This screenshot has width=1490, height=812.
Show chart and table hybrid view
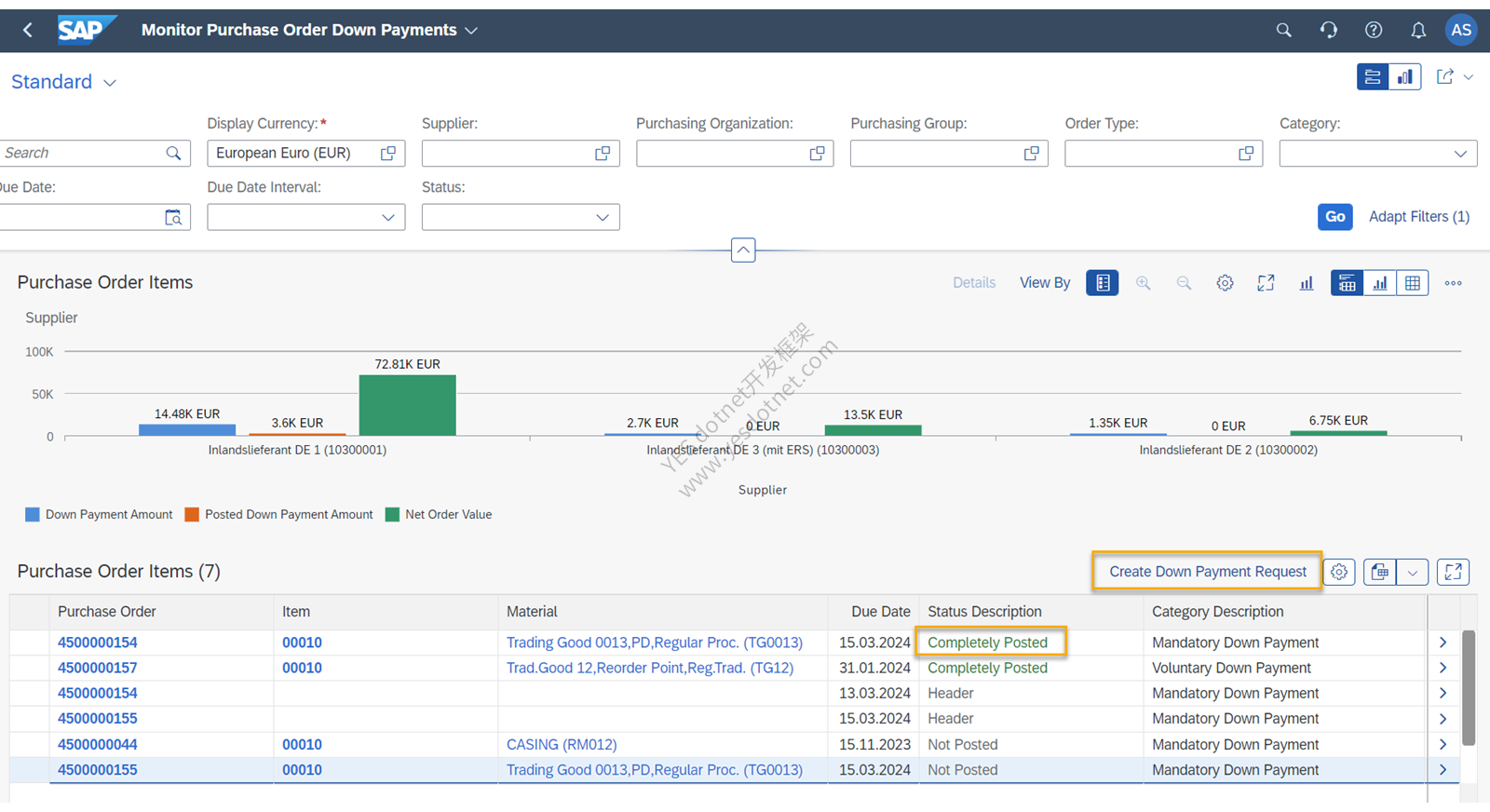(1347, 283)
